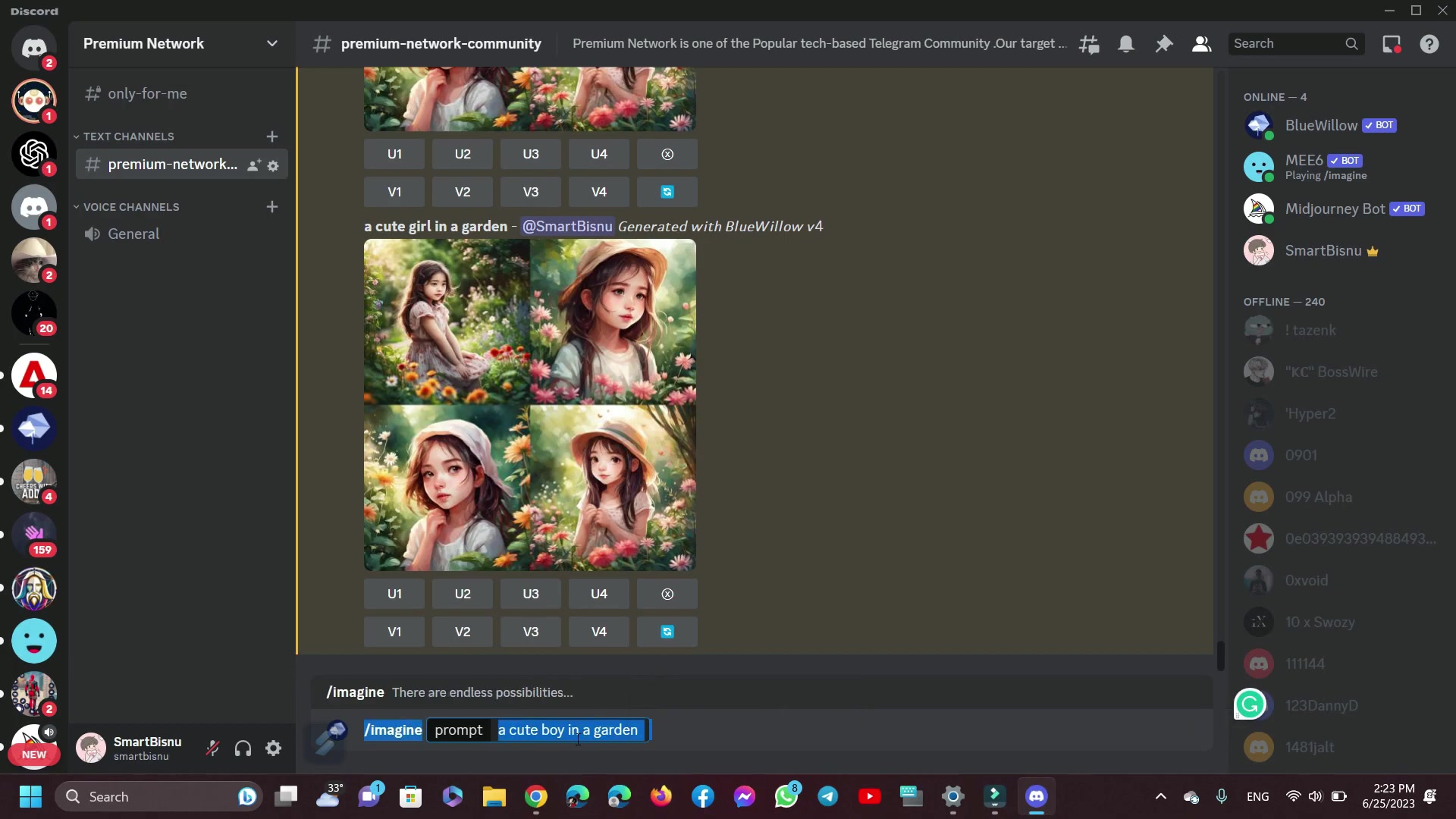Image resolution: width=1456 pixels, height=819 pixels.
Task: Toggle deafen with headphones icon
Action: pos(243,748)
